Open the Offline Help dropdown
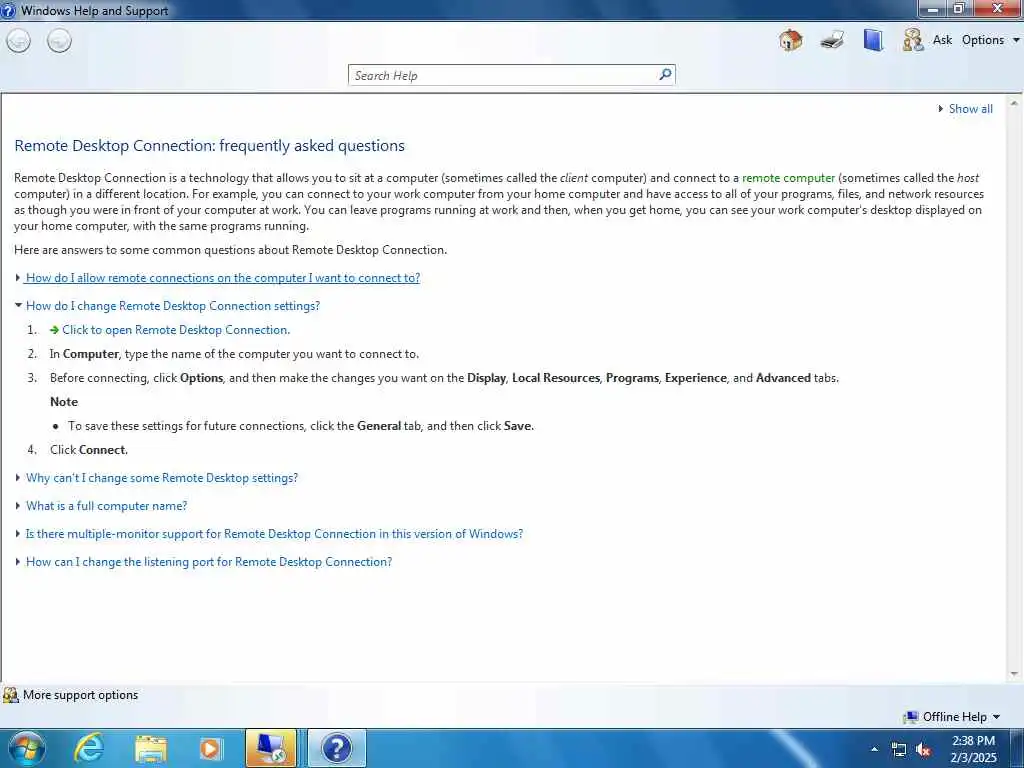Screen dimensions: 1024x768 [x=961, y=716]
